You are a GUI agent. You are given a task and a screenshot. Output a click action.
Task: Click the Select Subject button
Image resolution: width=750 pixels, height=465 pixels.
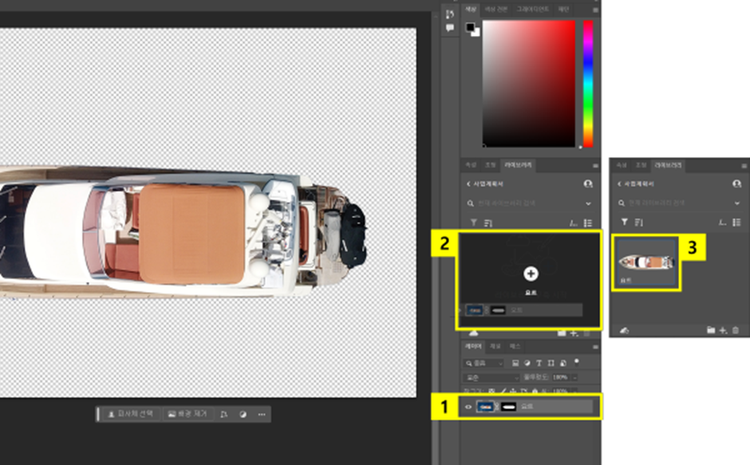pyautogui.click(x=130, y=413)
